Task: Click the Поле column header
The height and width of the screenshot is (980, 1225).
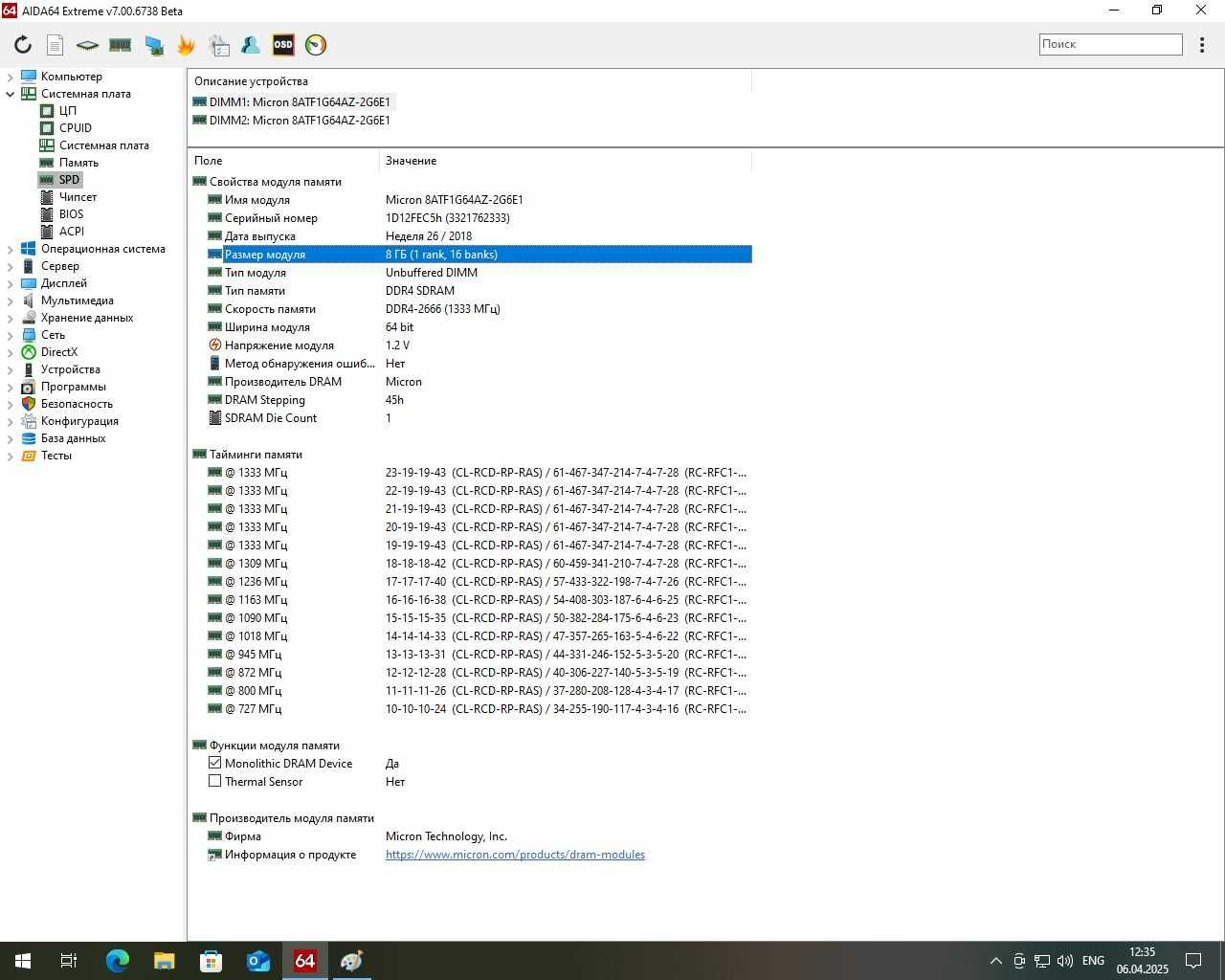Action: pyautogui.click(x=283, y=161)
